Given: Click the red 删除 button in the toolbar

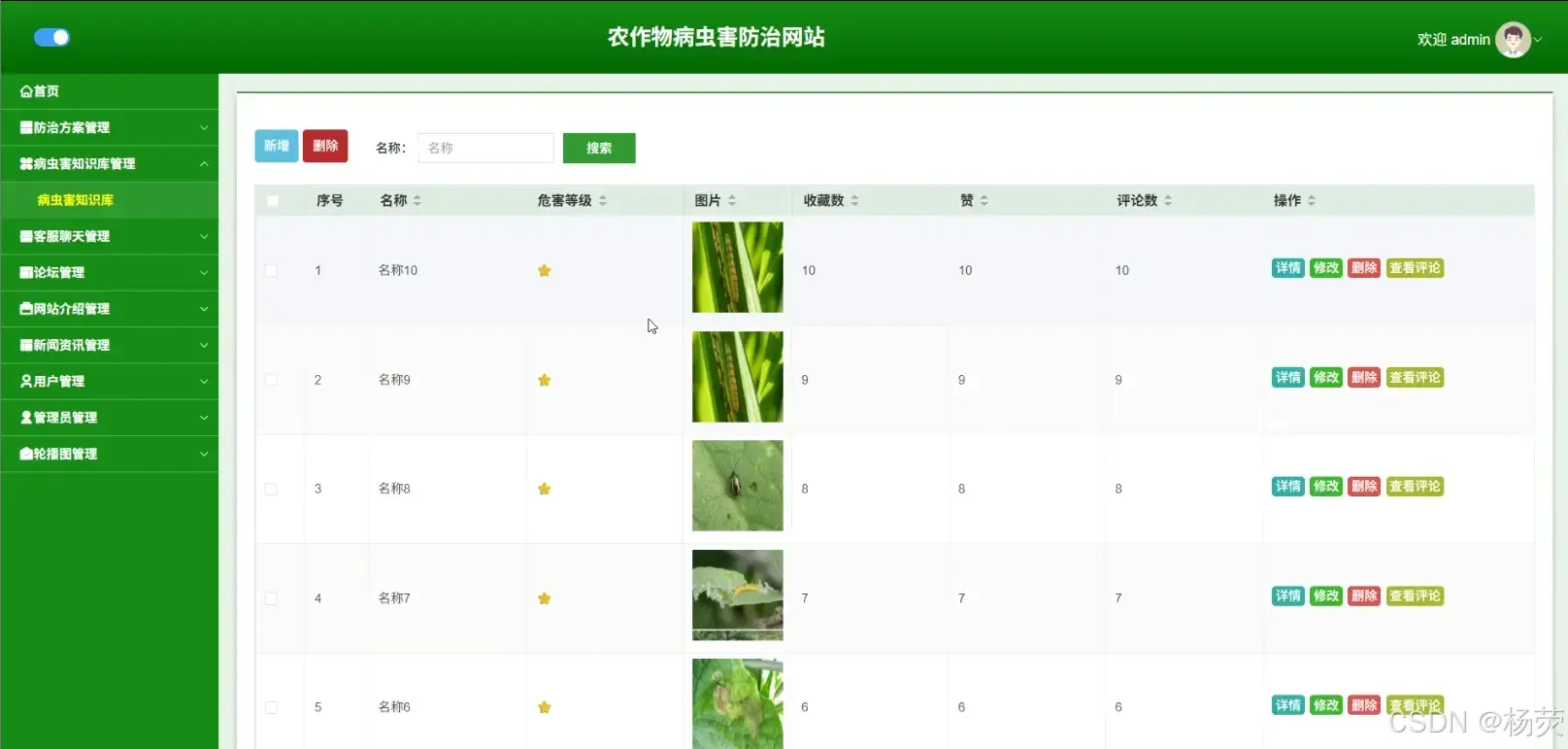Looking at the screenshot, I should coord(325,146).
